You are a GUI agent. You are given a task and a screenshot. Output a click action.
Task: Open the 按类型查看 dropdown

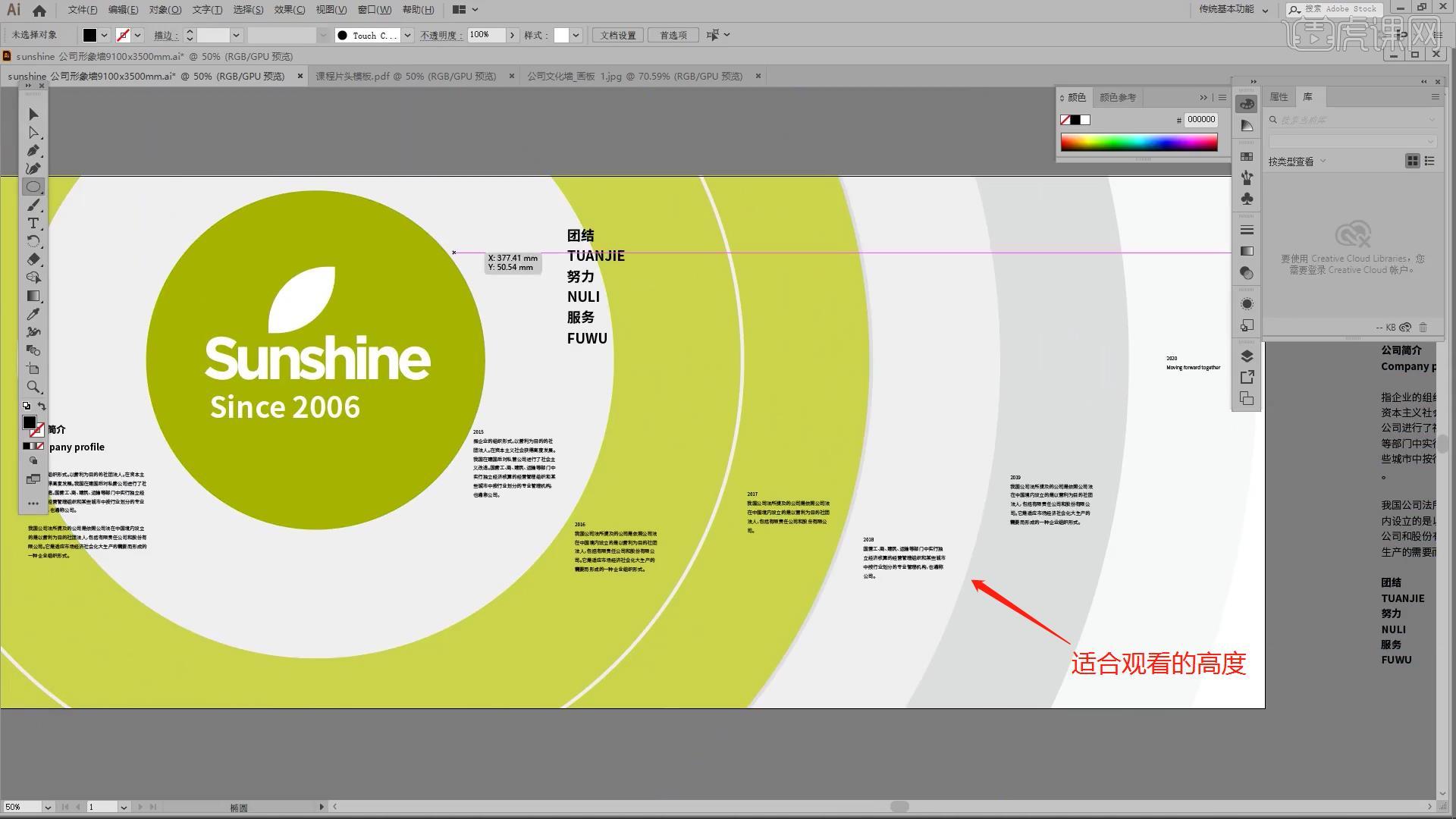coord(1323,161)
